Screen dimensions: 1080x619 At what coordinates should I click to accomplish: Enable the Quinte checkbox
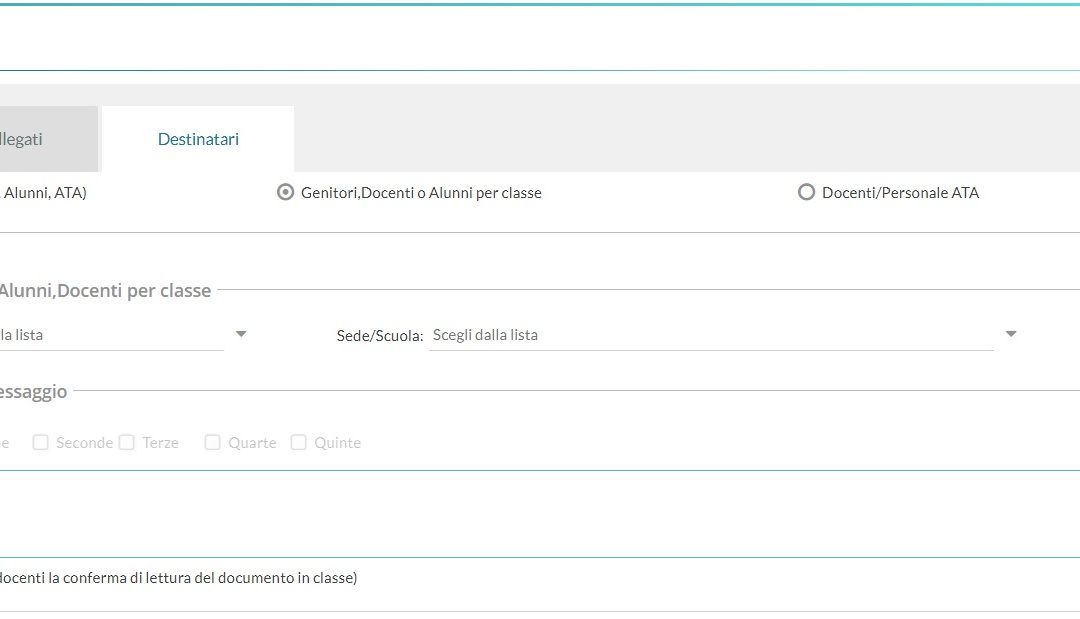point(298,442)
